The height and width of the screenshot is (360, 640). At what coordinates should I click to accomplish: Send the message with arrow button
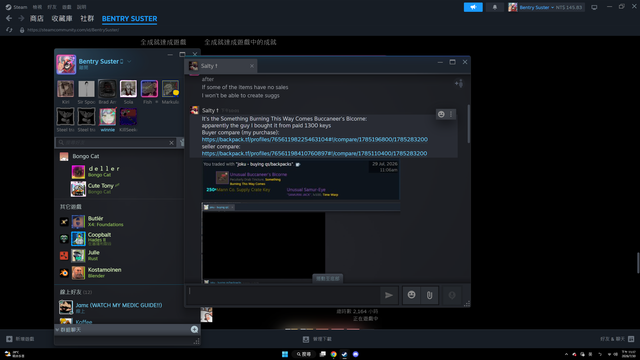tap(389, 295)
